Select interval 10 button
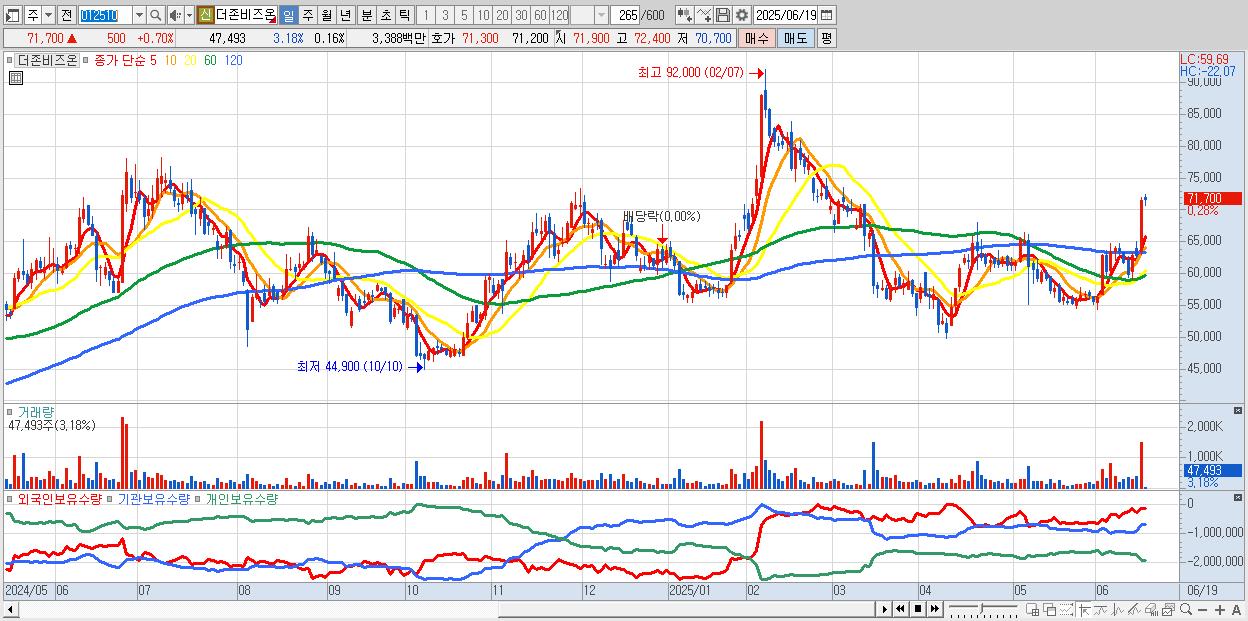 coord(483,15)
